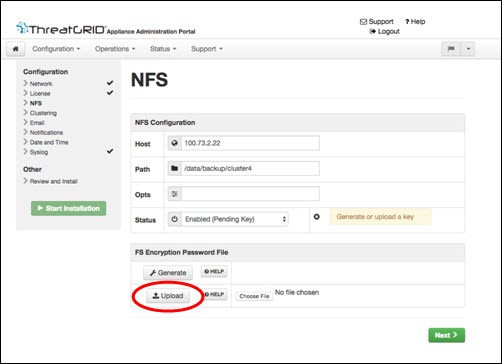Screen dimensions: 502x364
Task: Click the options icon beside Opts field
Action: pos(174,194)
